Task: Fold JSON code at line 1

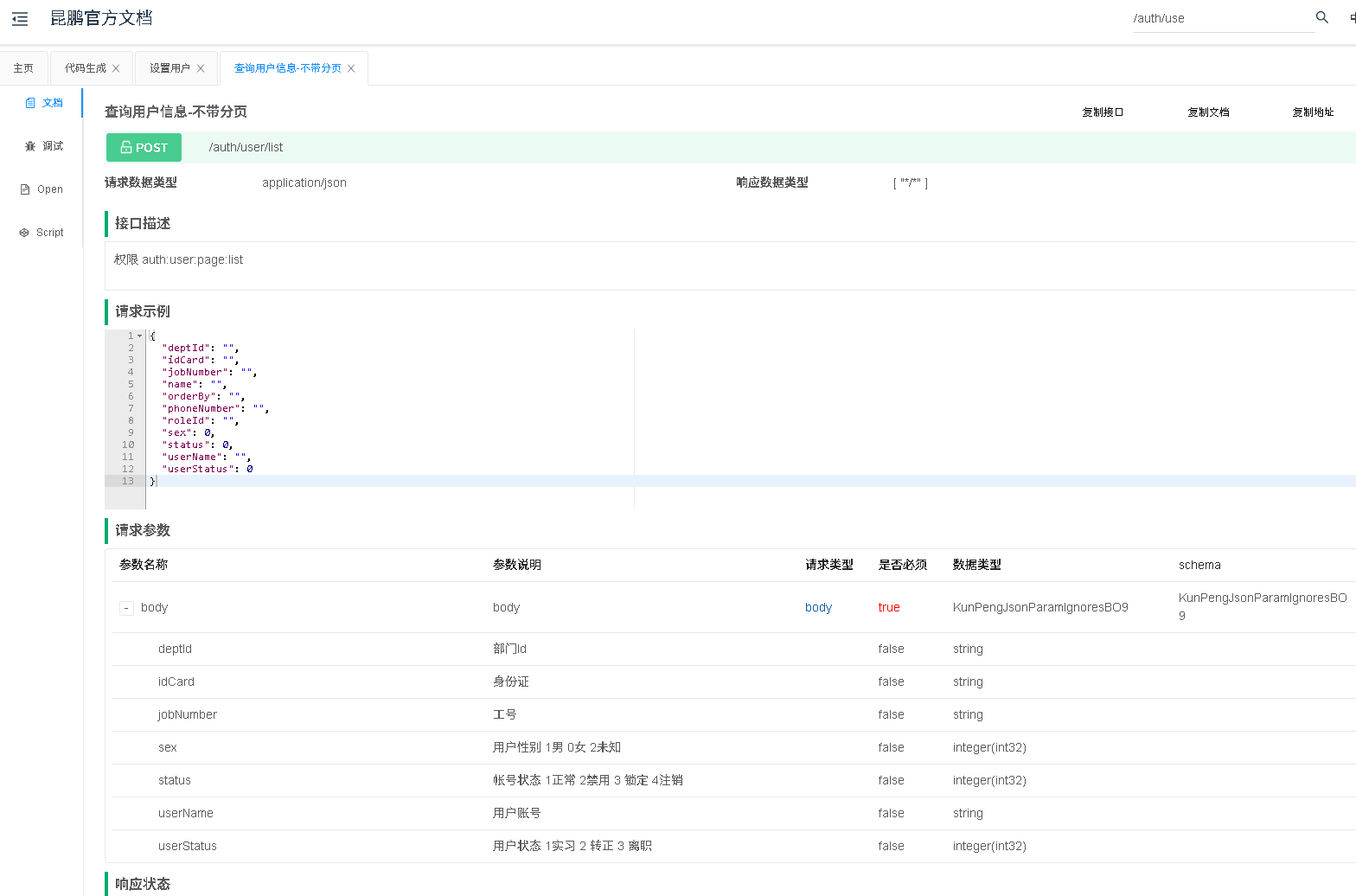Action: (x=140, y=336)
